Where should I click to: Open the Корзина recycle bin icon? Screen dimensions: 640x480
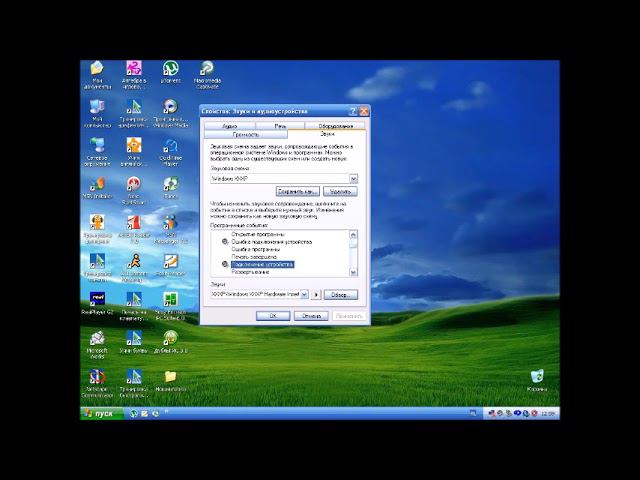[x=537, y=381]
